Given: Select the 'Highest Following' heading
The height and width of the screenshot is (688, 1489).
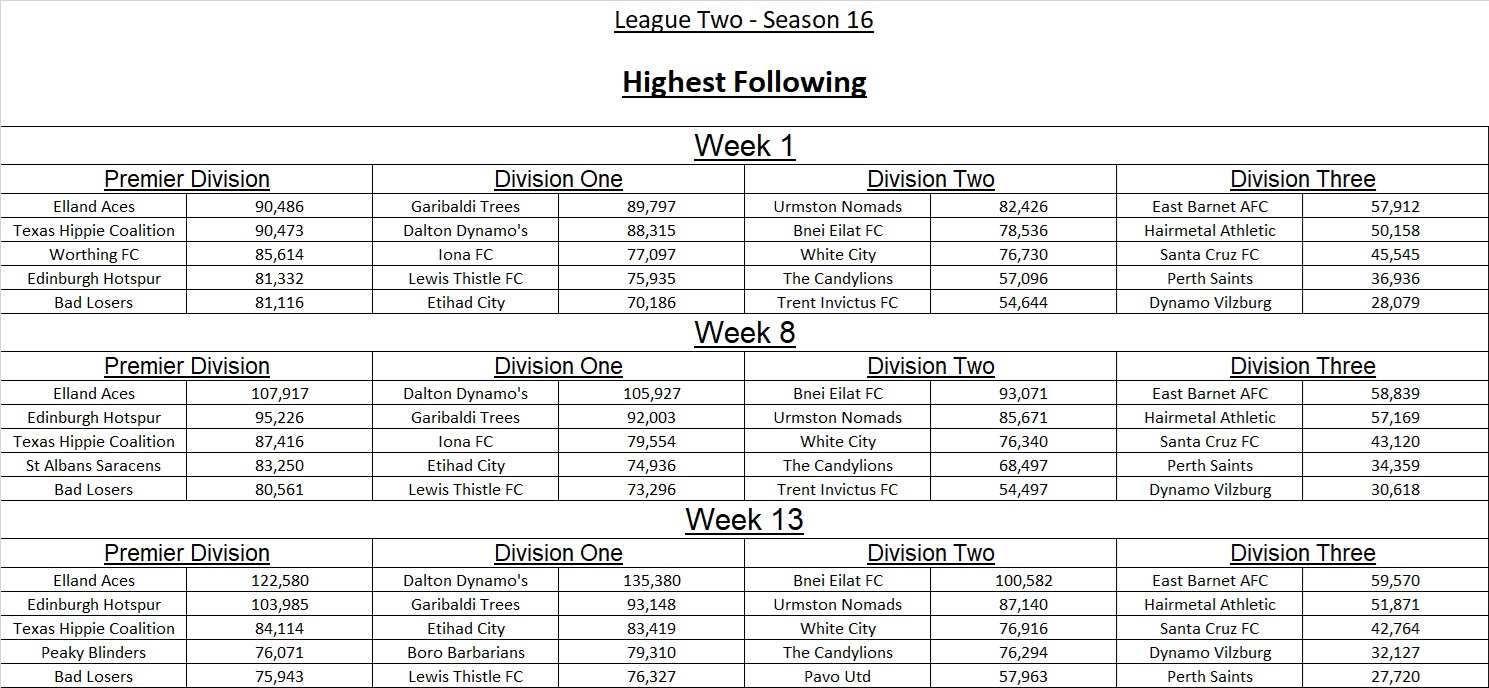Looking at the screenshot, I should pos(744,82).
